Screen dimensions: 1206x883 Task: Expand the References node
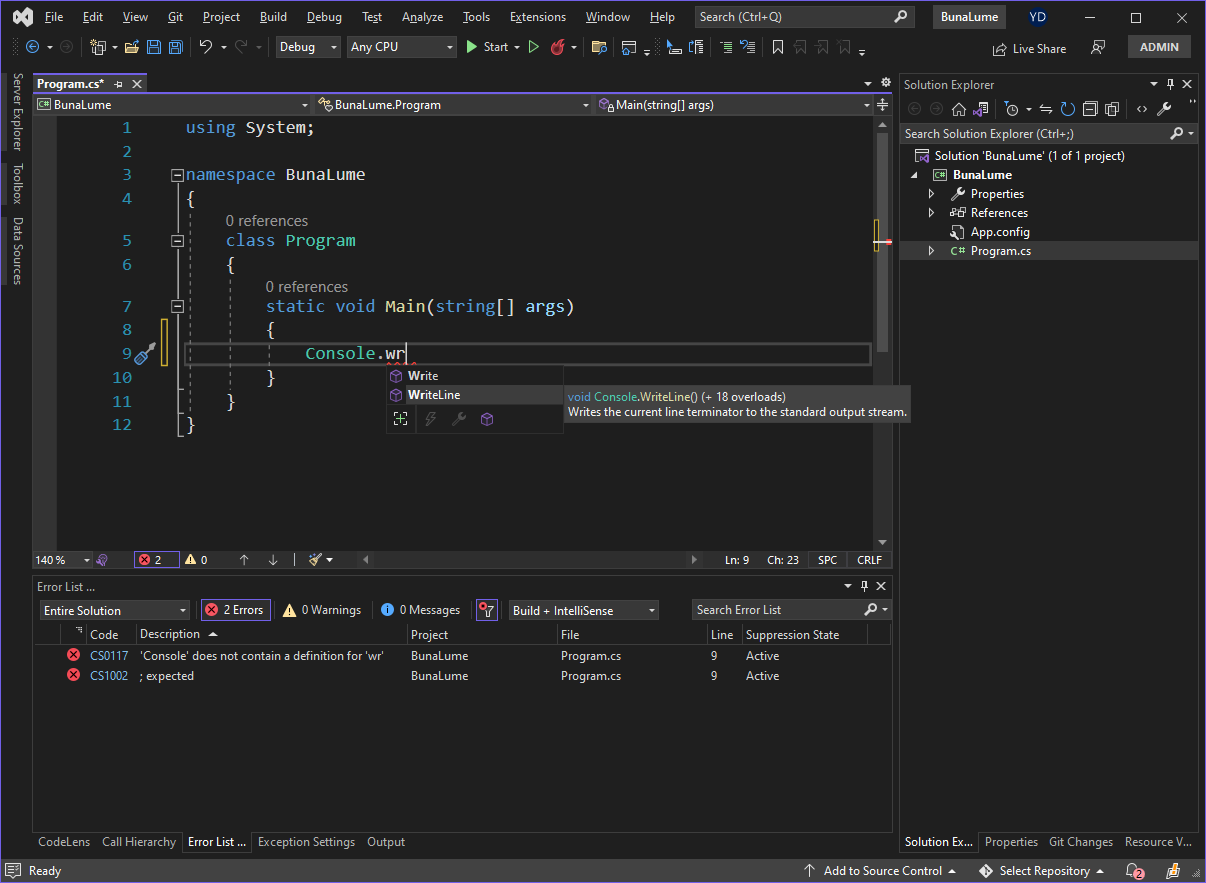coord(931,213)
